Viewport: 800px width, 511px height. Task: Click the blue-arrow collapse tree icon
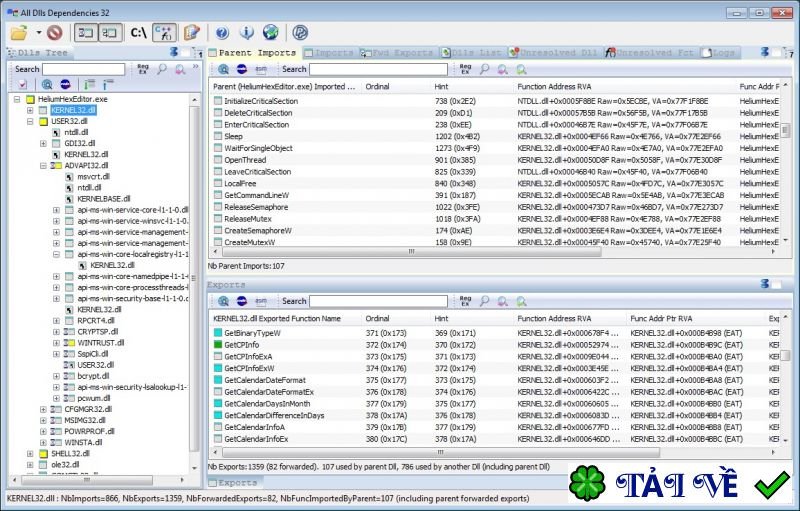(108, 85)
